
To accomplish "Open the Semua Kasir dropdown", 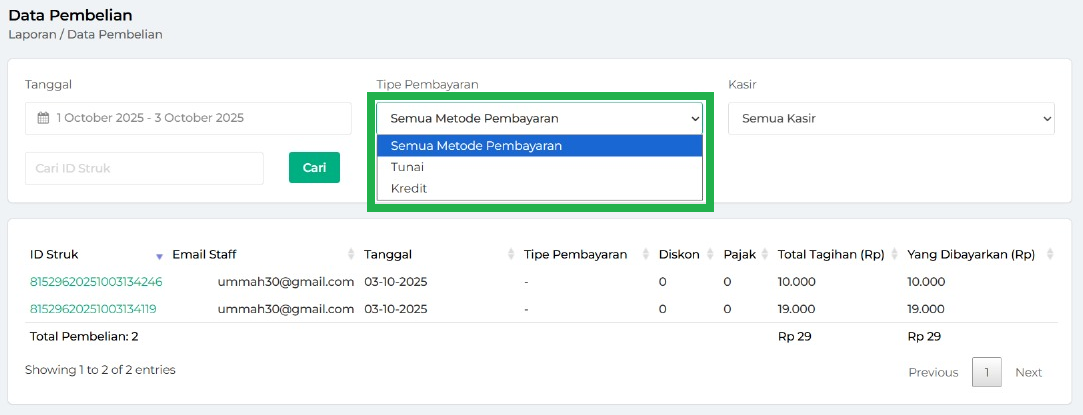I will 890,118.
